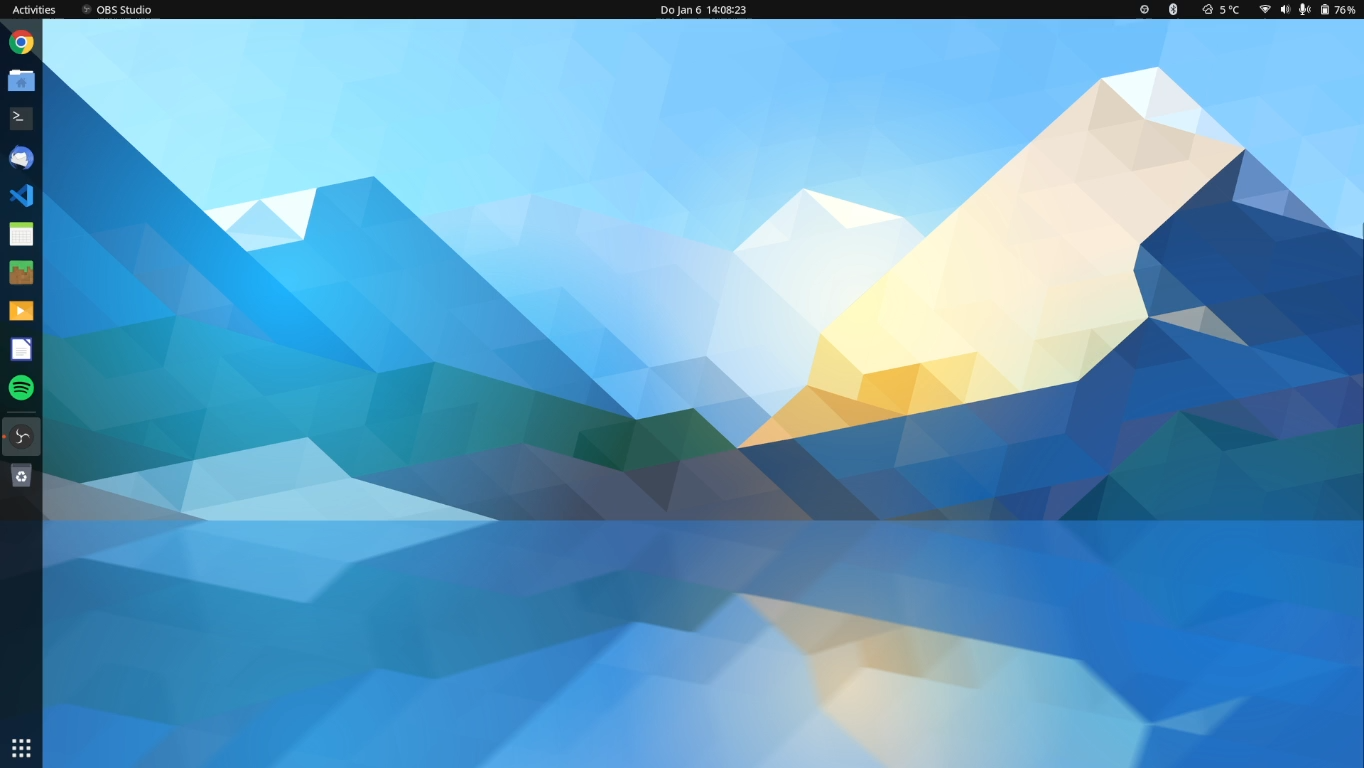Viewport: 1364px width, 768px height.
Task: Open the Terminal from the dock
Action: (21, 118)
